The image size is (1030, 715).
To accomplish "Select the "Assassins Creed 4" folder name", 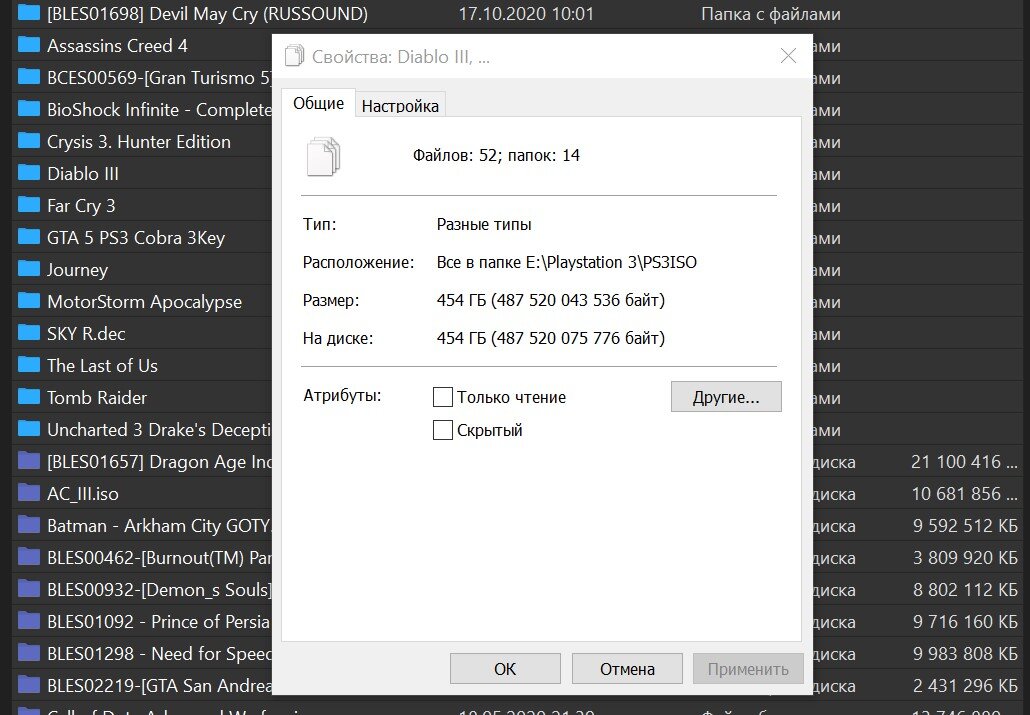I will pyautogui.click(x=117, y=45).
